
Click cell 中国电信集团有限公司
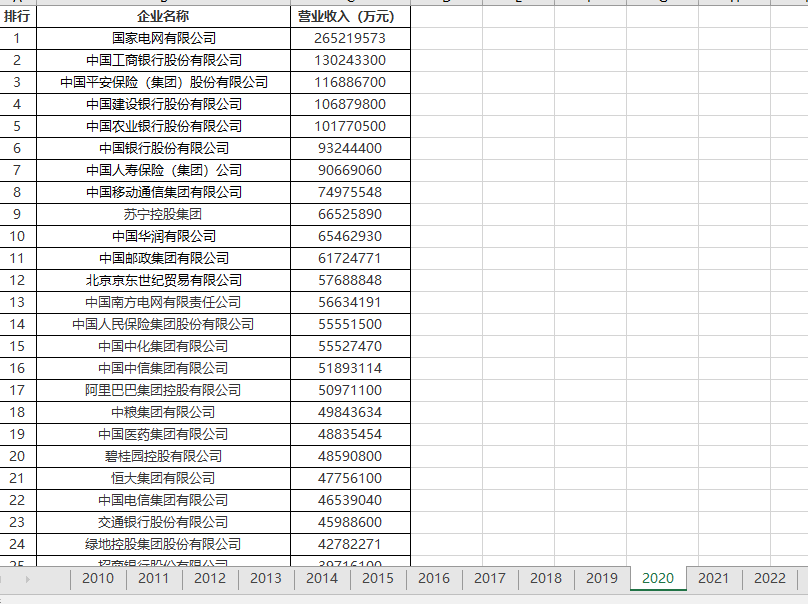[163, 500]
